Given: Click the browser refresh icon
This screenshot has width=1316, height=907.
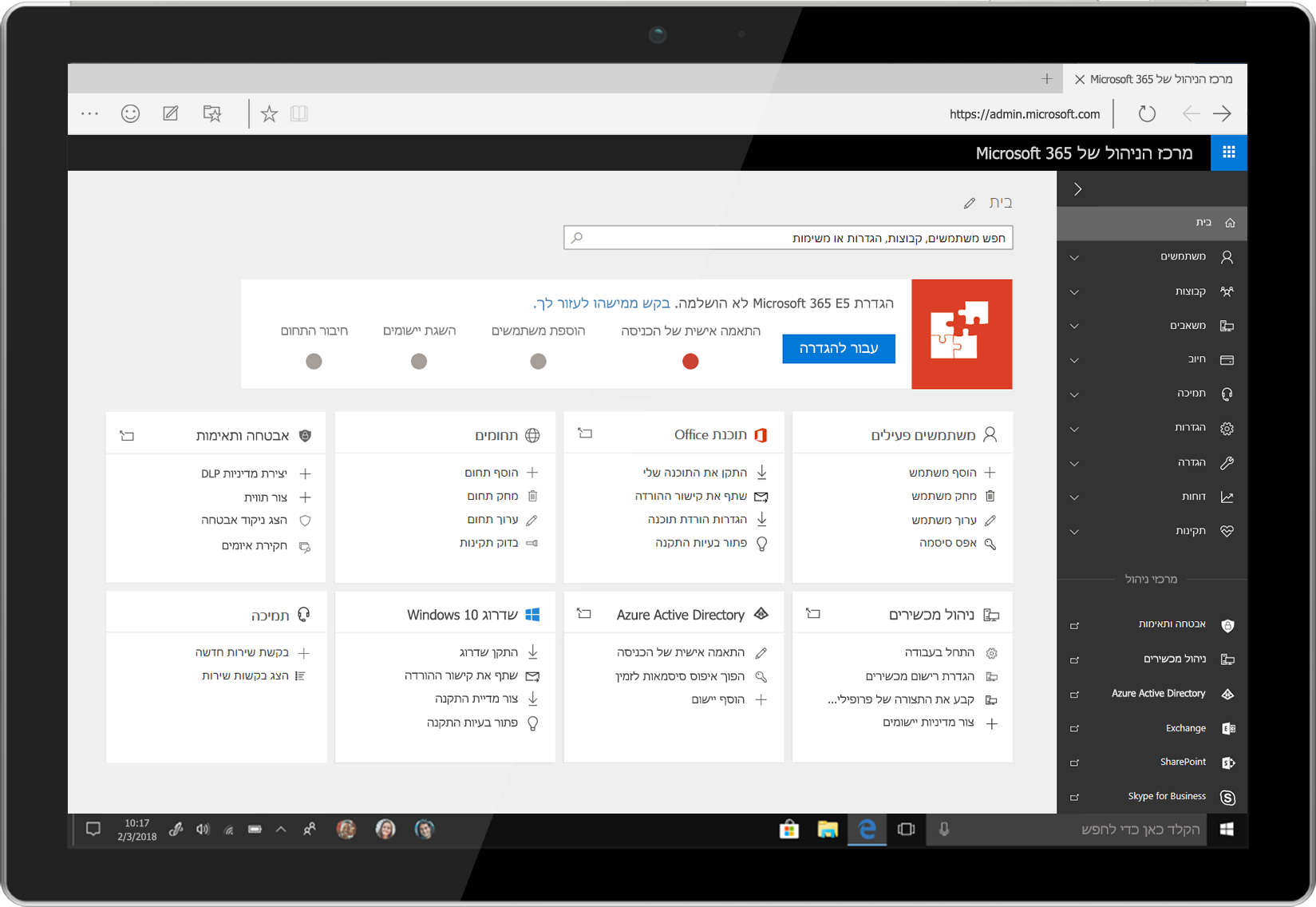Looking at the screenshot, I should click(1147, 113).
